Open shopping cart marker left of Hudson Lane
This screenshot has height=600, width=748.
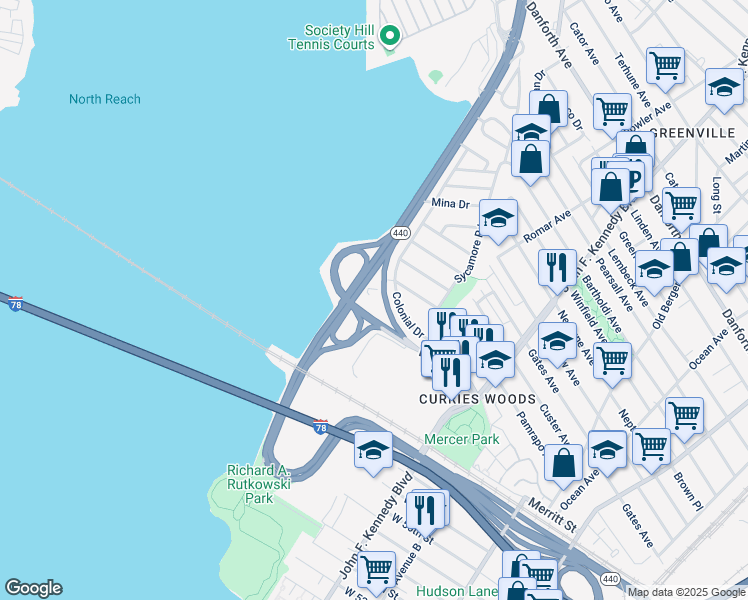(377, 570)
